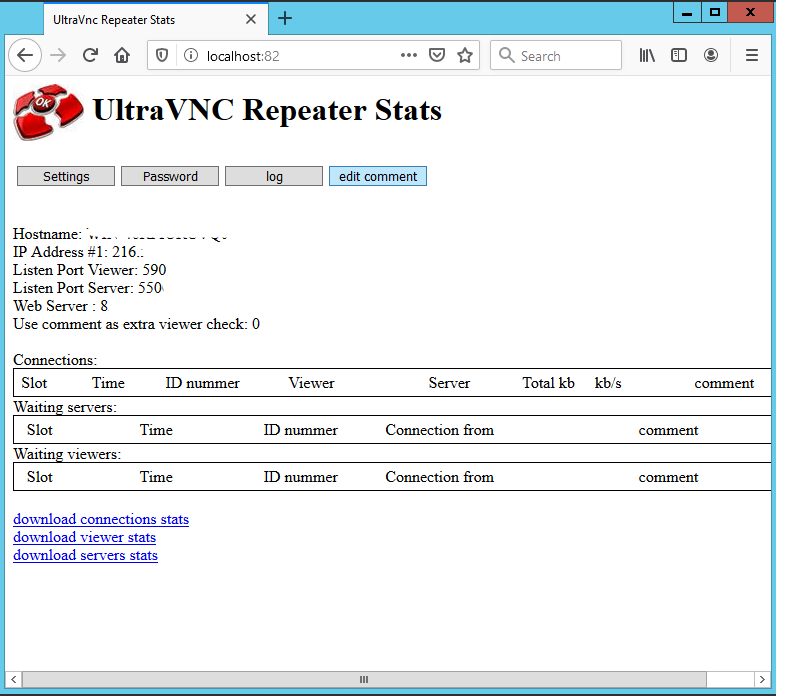800x696 pixels.
Task: Reload the current page
Action: pos(90,55)
